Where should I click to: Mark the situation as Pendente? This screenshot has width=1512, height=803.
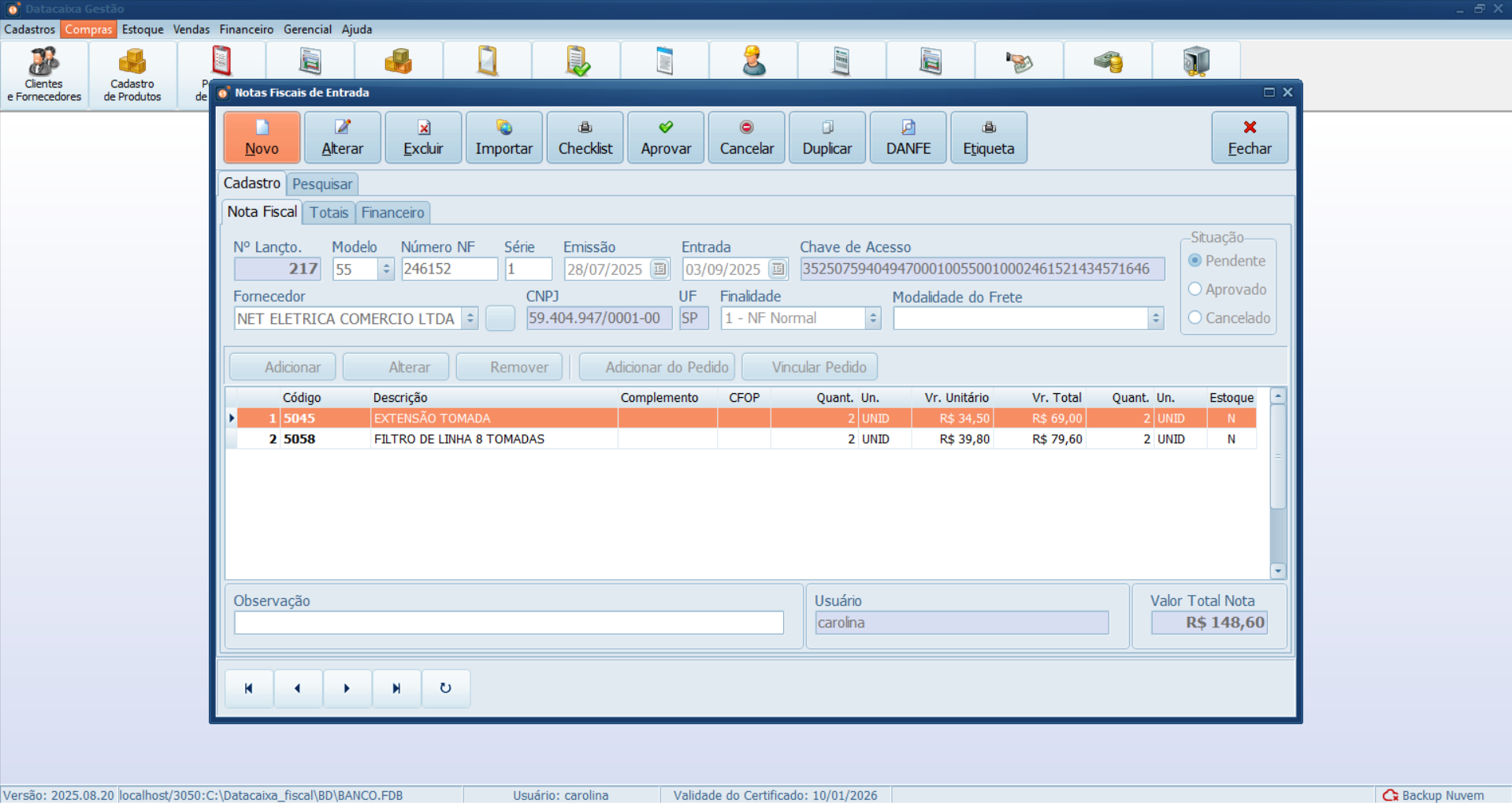coord(1195,260)
